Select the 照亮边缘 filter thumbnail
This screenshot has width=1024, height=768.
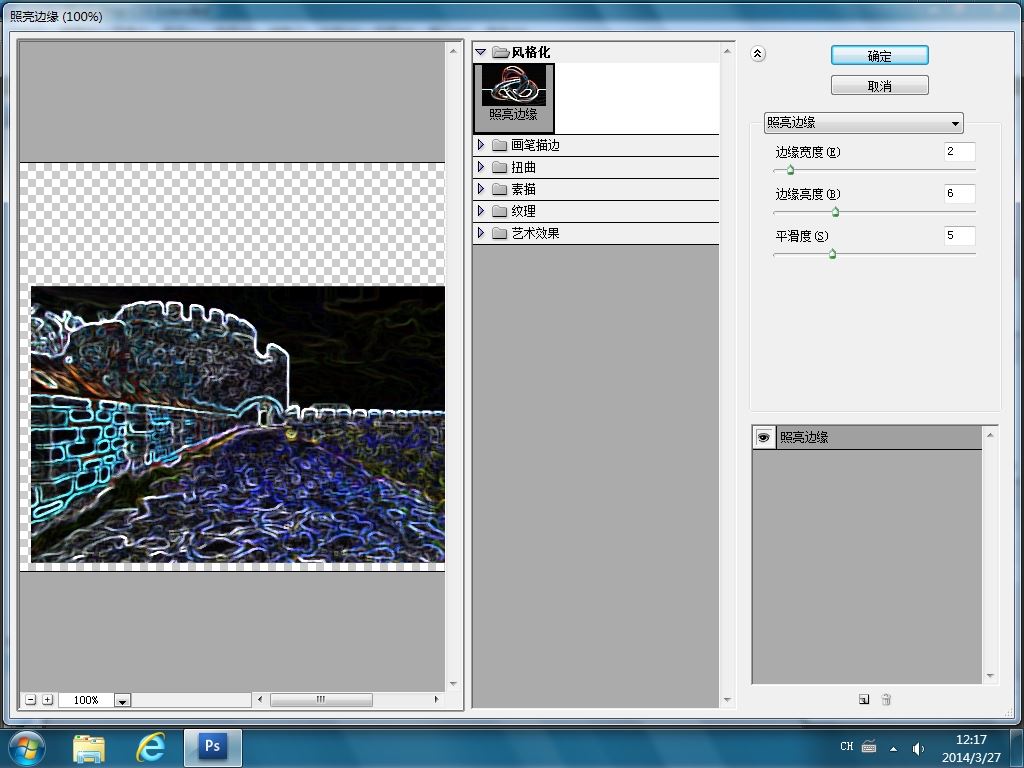tap(513, 98)
